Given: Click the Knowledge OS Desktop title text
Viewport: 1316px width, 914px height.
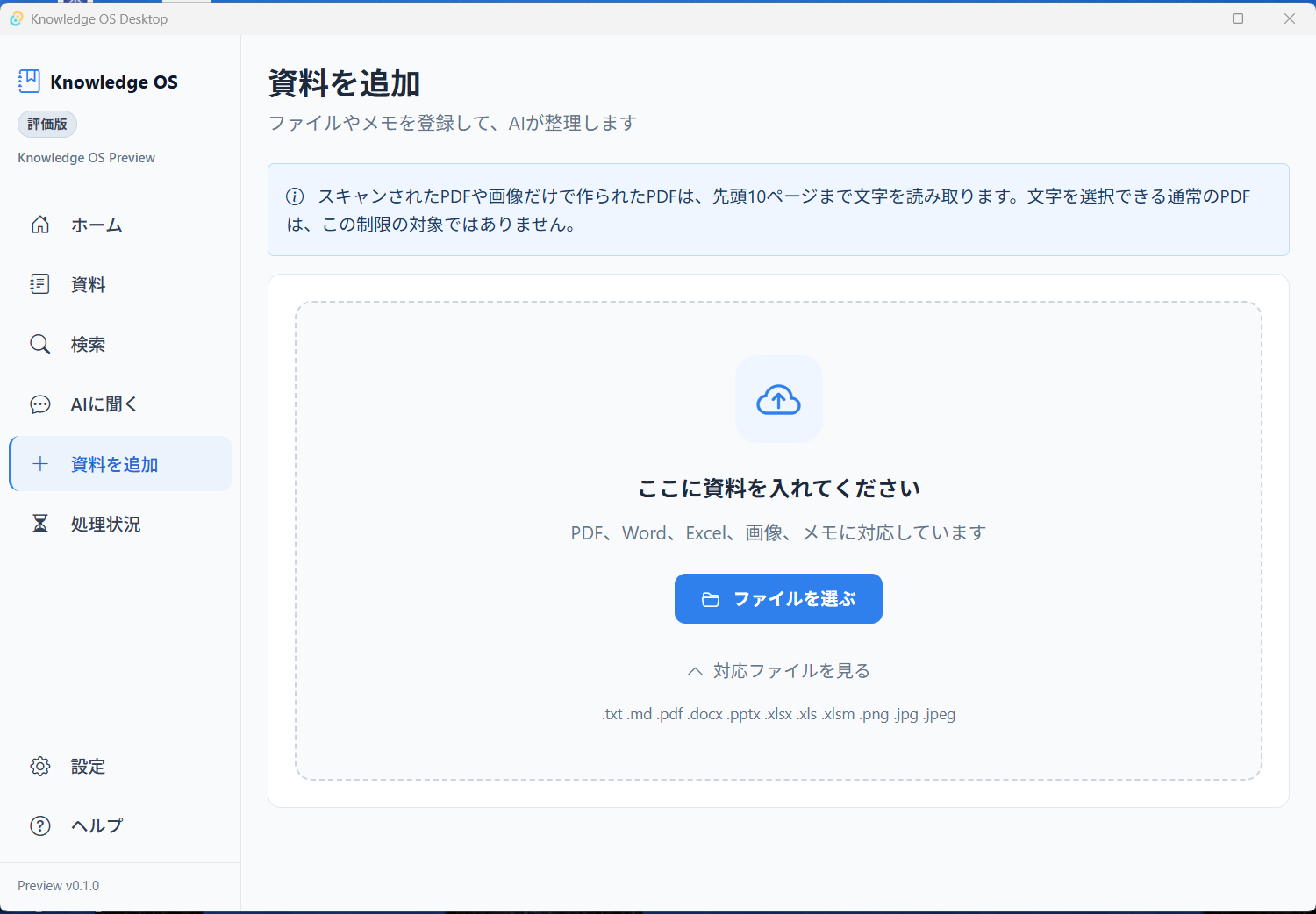Looking at the screenshot, I should 99,18.
